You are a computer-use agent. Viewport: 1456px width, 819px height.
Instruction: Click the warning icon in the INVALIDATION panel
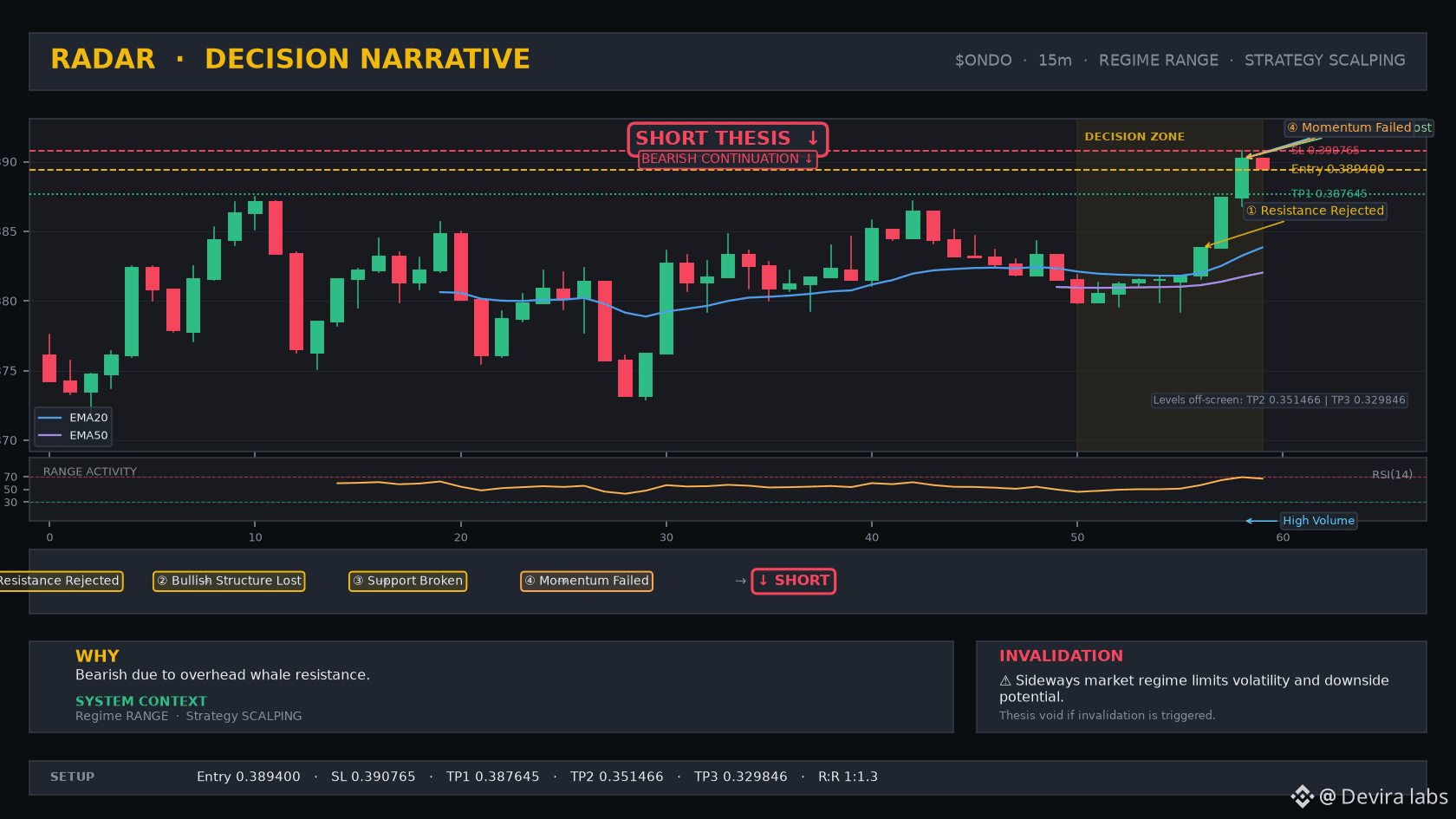pyautogui.click(x=1005, y=681)
